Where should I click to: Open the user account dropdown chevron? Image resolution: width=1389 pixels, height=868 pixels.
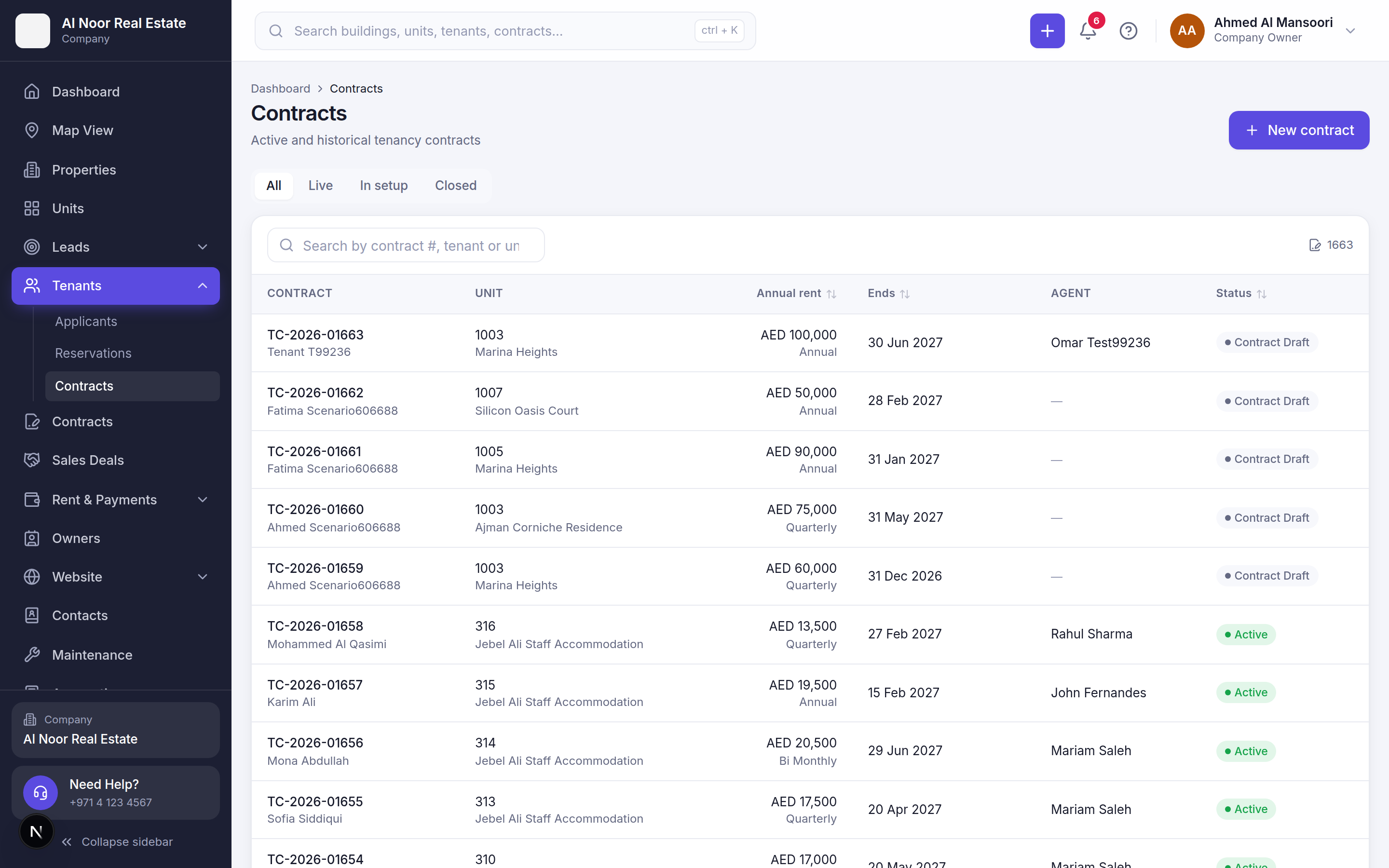(1350, 31)
